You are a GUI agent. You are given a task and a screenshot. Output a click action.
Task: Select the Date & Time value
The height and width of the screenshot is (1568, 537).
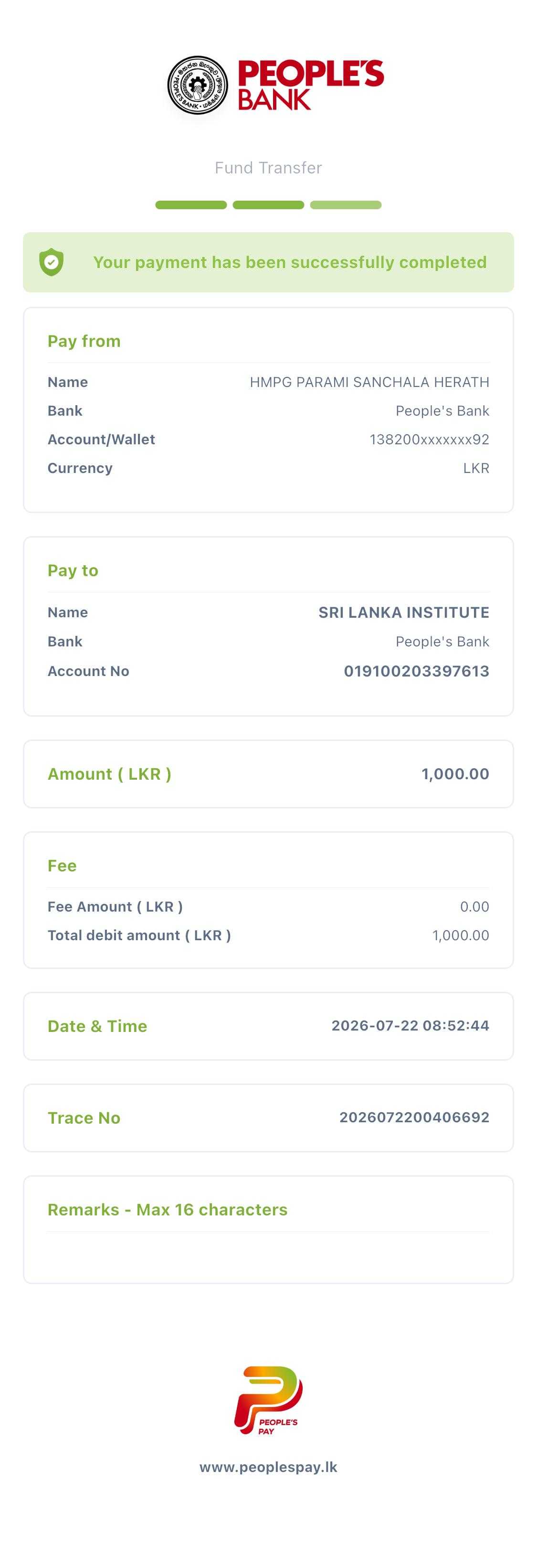[410, 1025]
